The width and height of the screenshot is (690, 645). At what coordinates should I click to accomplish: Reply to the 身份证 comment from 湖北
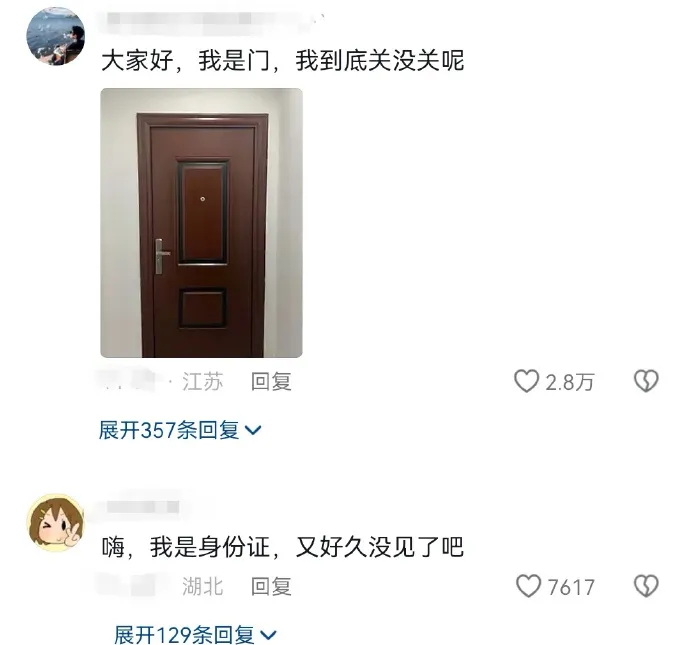pyautogui.click(x=271, y=586)
